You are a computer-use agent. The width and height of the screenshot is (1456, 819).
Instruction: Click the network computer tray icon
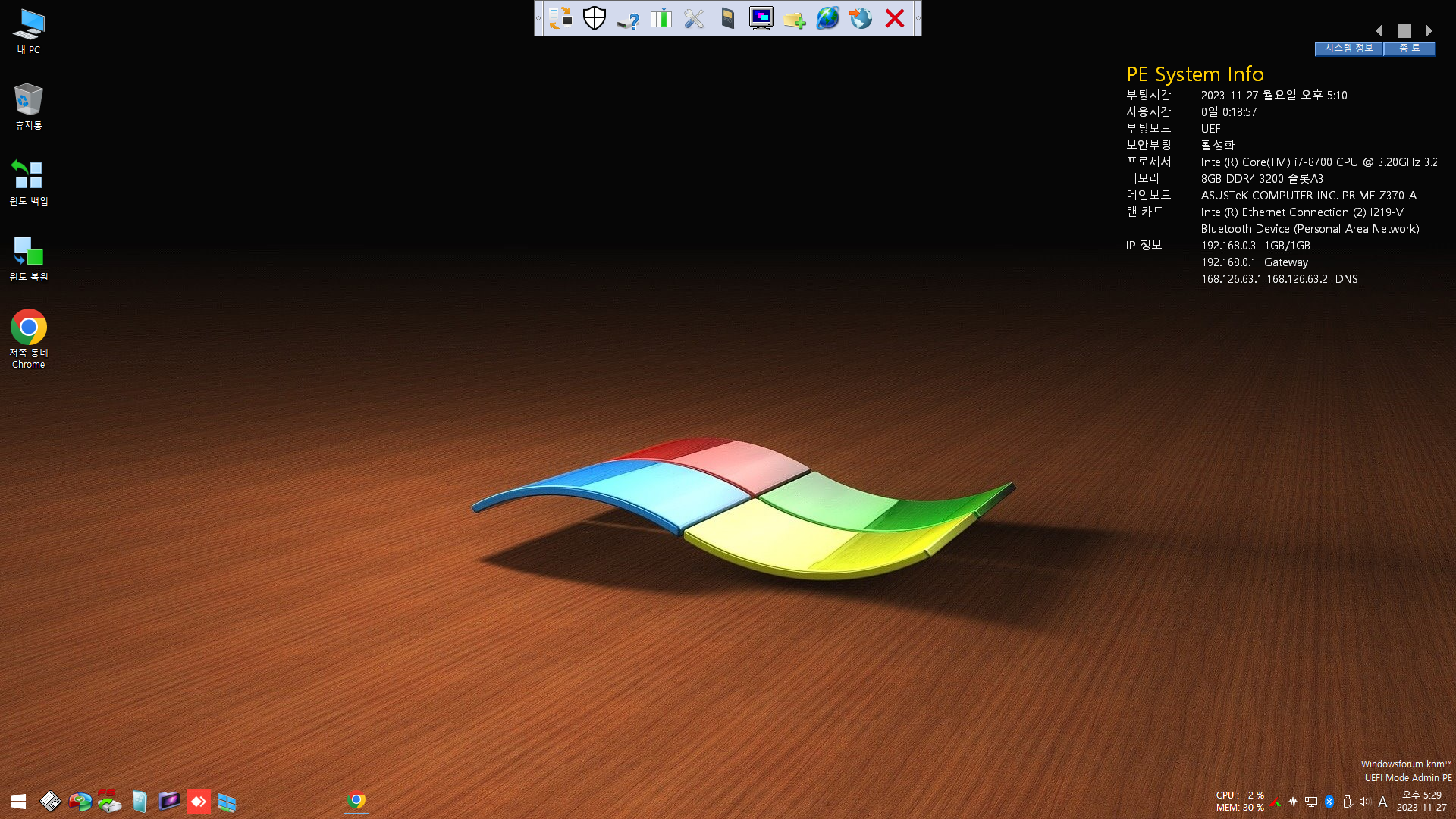(x=1311, y=802)
